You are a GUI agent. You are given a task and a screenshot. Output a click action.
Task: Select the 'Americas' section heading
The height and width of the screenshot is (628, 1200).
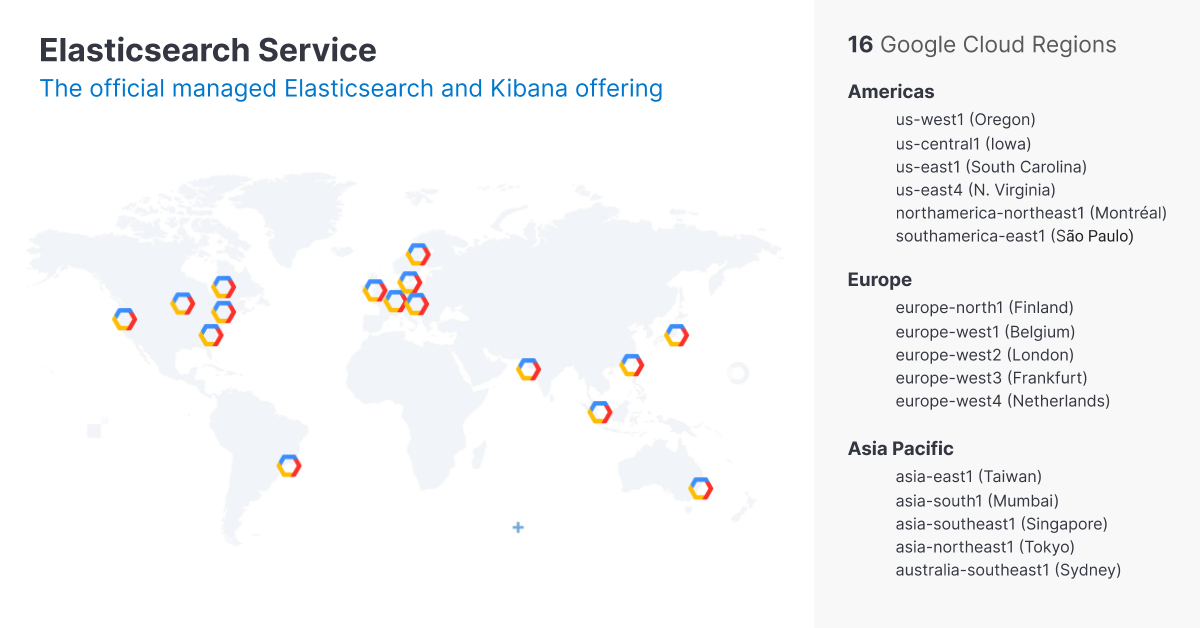pos(891,92)
